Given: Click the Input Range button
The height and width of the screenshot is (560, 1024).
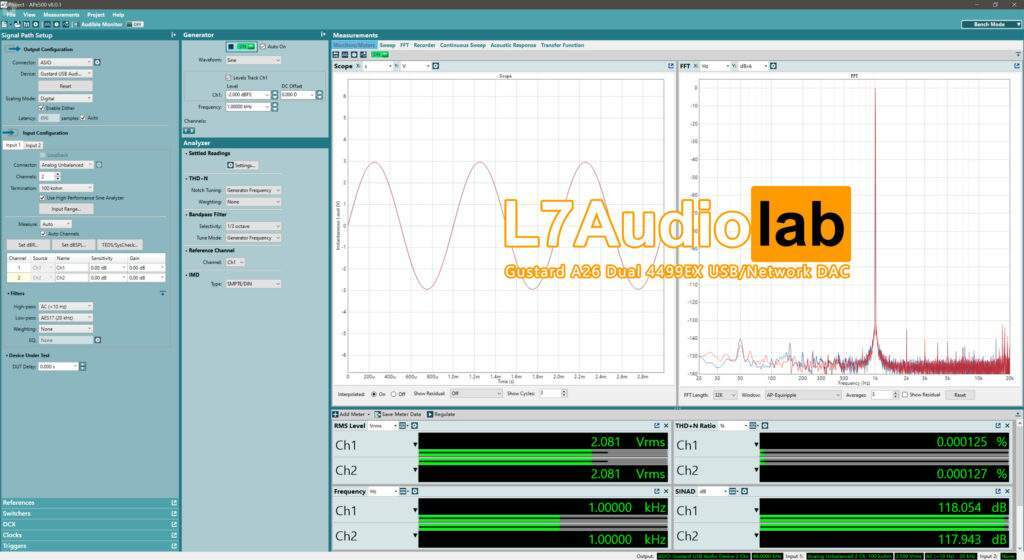Looking at the screenshot, I should coord(66,209).
